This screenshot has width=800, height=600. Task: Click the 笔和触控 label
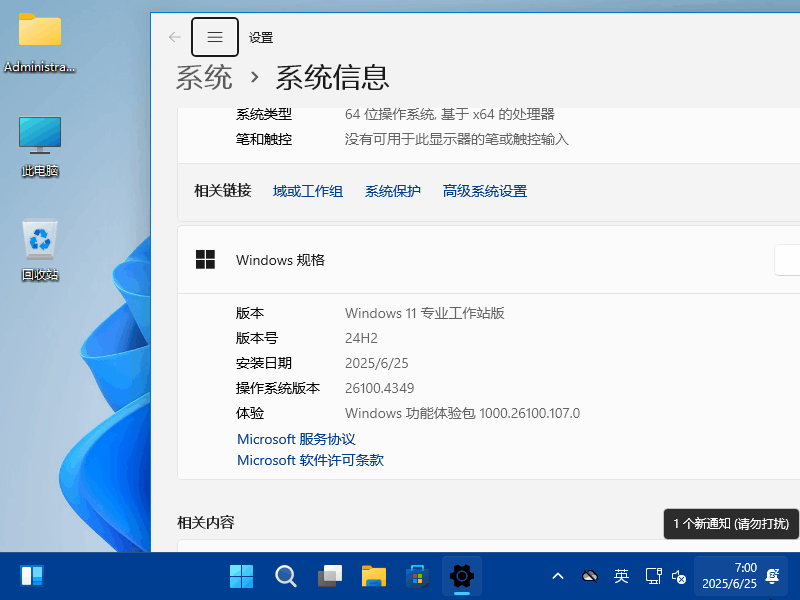(x=264, y=139)
